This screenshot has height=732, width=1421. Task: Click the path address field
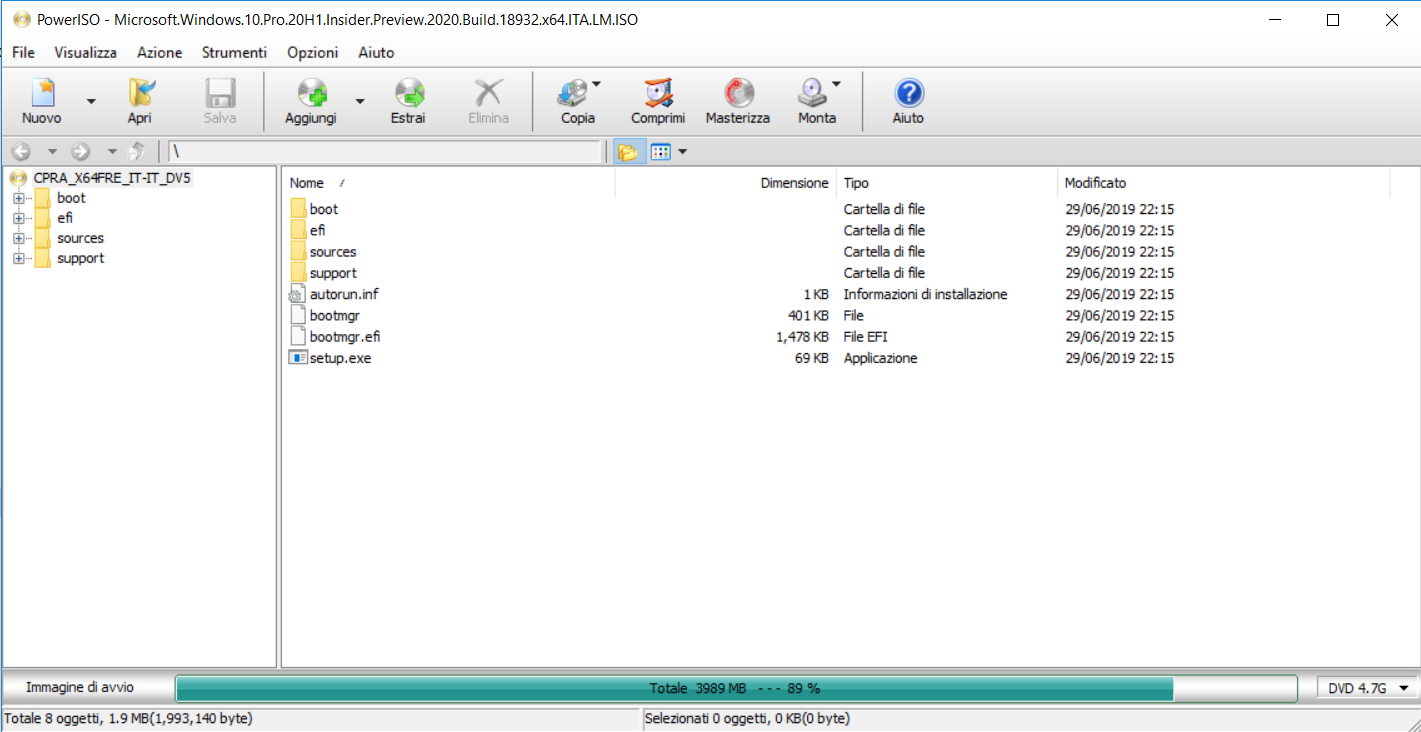(386, 152)
